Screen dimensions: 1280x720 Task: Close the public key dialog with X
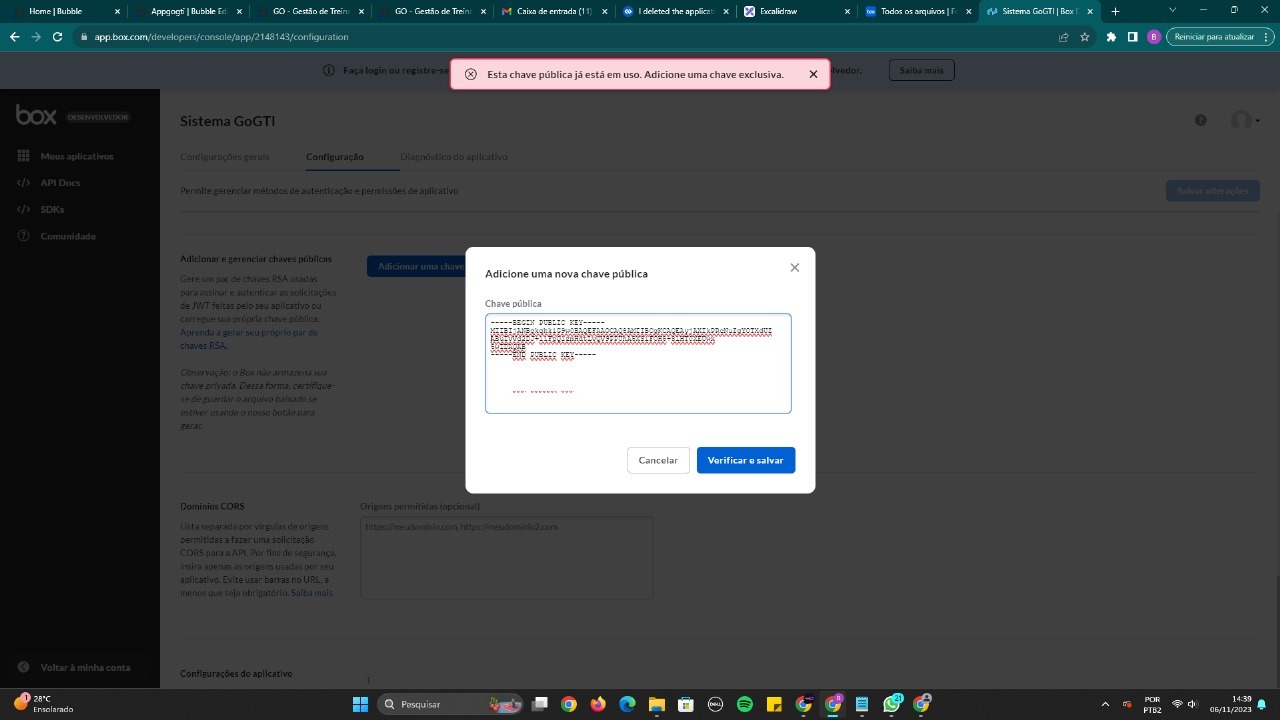coord(795,267)
